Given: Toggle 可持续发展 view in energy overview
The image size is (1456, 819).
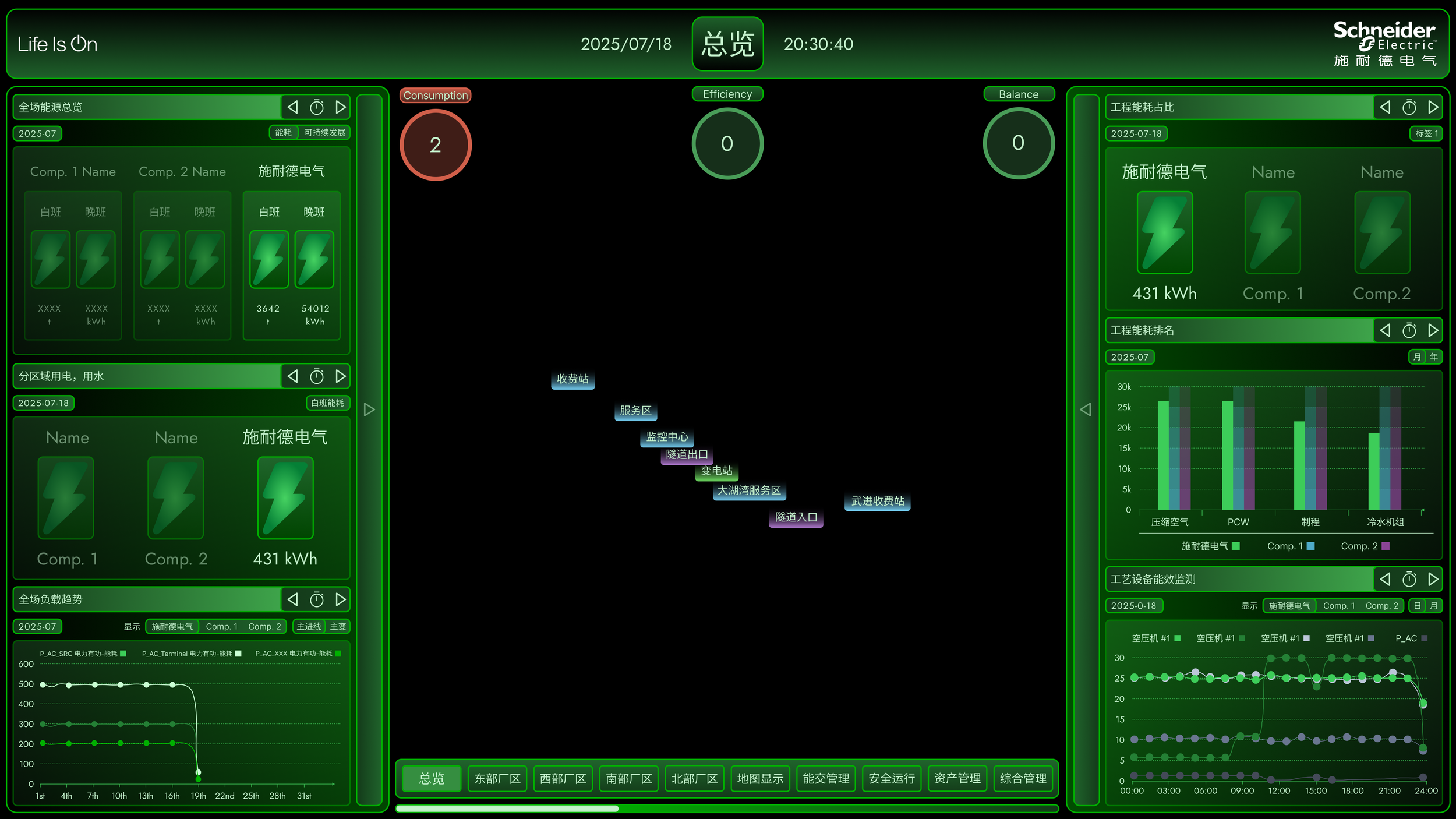Looking at the screenshot, I should 324,133.
